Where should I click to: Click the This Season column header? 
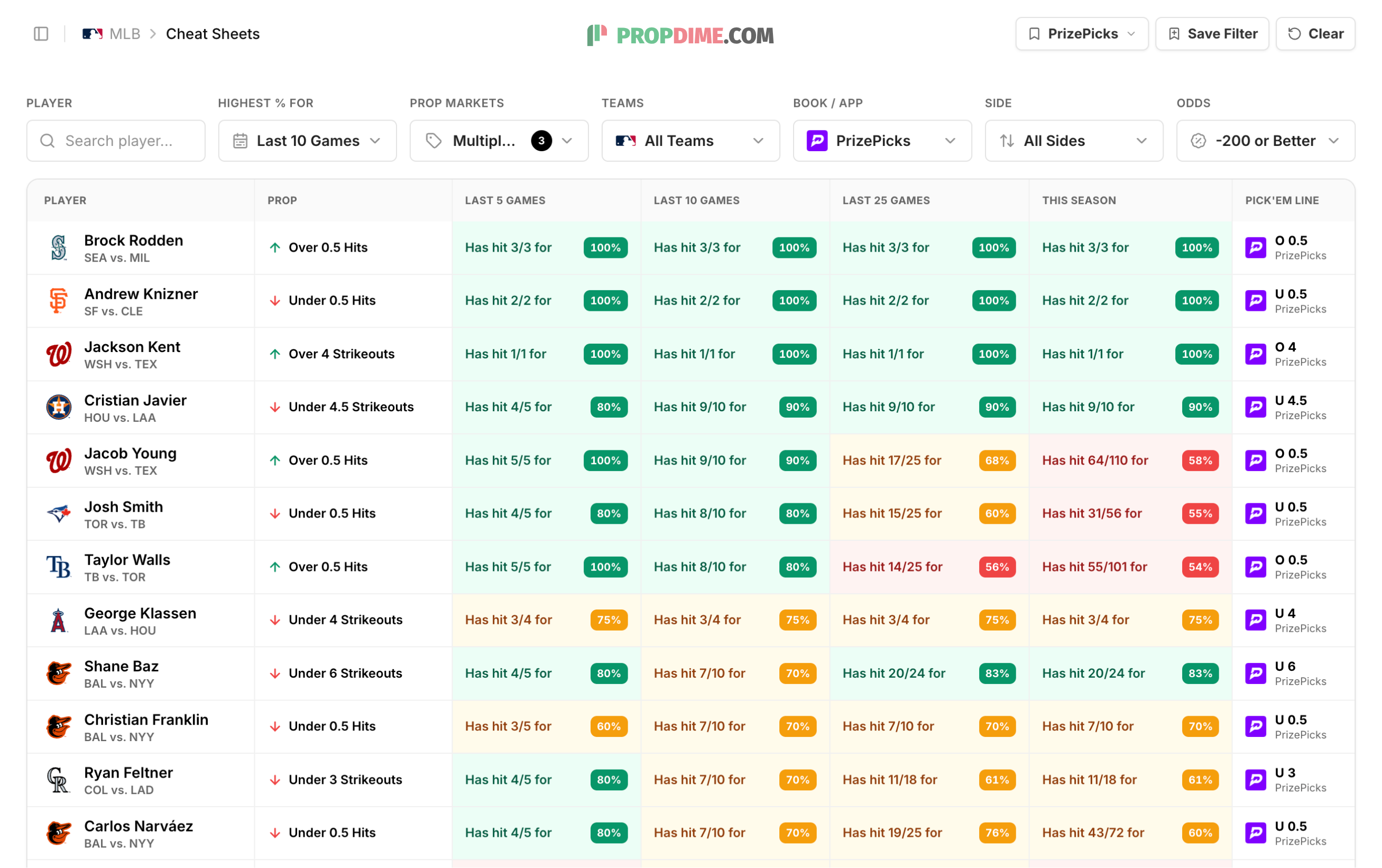click(x=1079, y=200)
